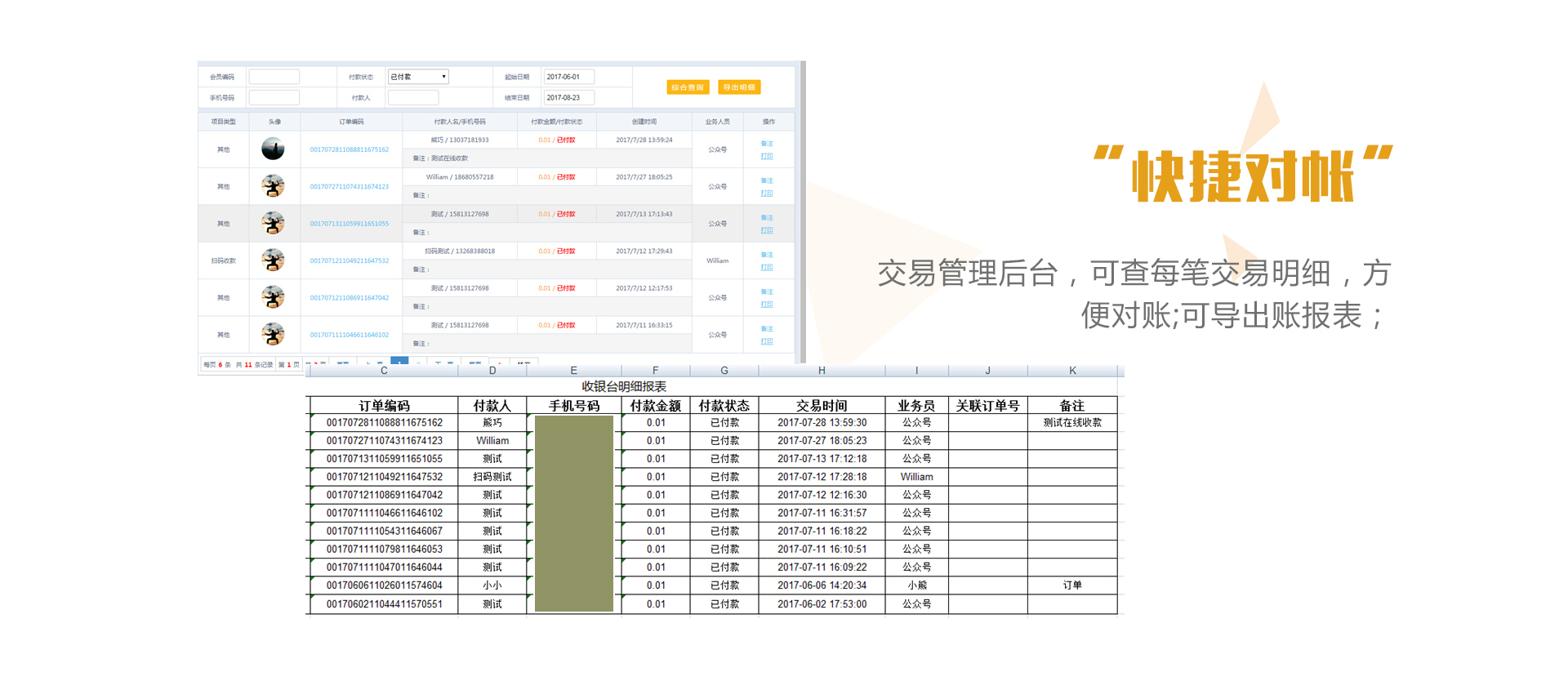Open the 起始日期 field showing 2017-06-01
The height and width of the screenshot is (681, 1568).
click(568, 77)
